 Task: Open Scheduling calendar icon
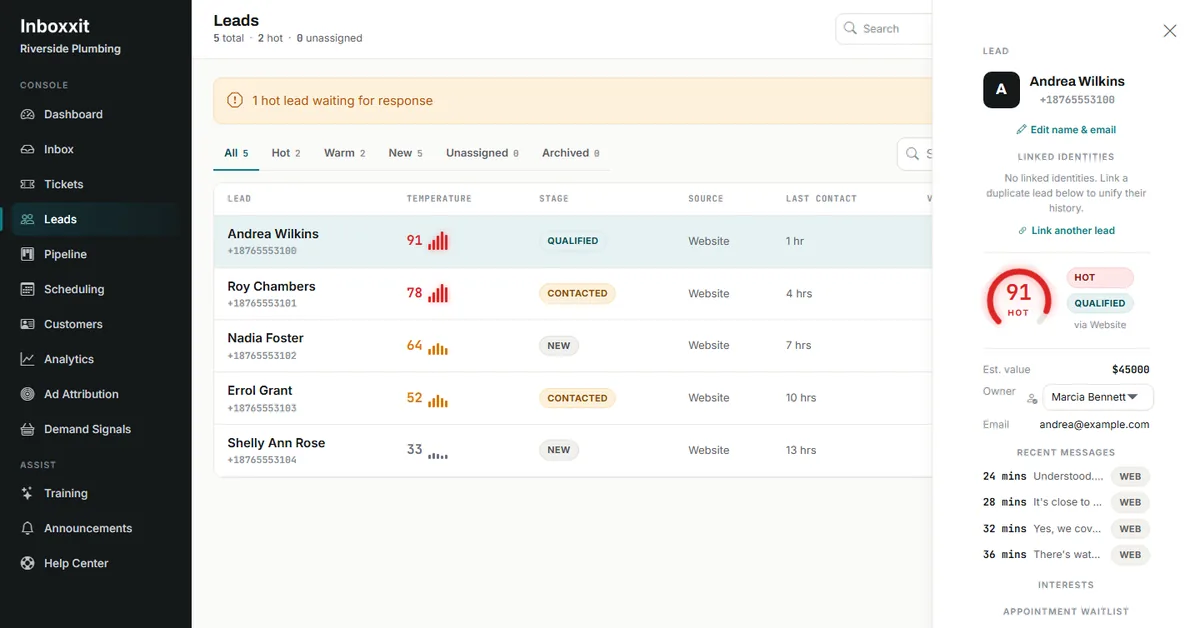(28, 289)
